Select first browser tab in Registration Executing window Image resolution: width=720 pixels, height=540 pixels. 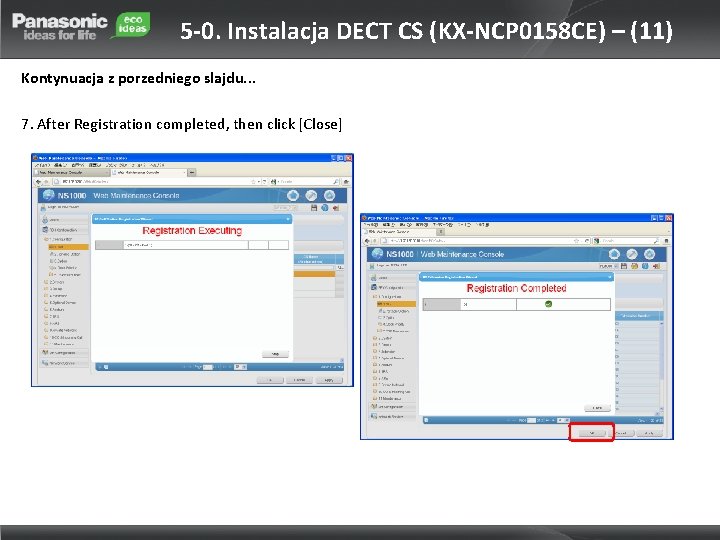click(72, 173)
